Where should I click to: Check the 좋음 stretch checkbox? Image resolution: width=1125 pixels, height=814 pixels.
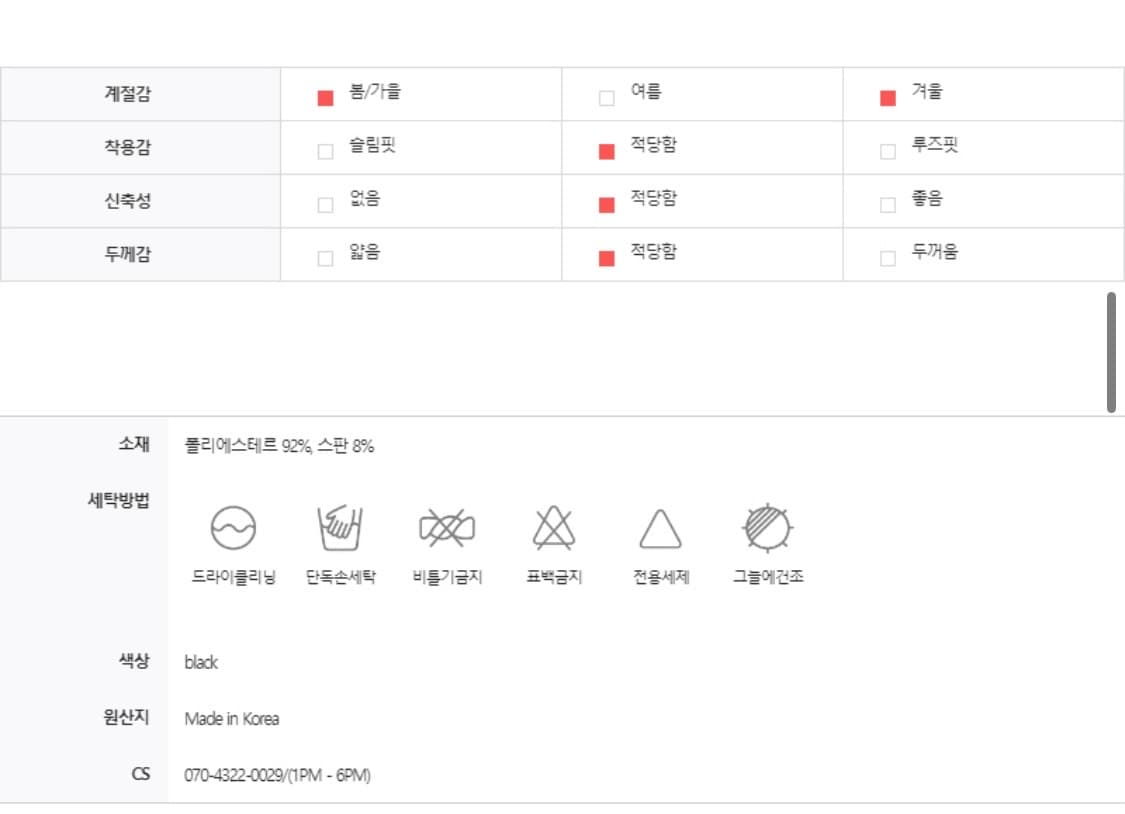click(887, 205)
